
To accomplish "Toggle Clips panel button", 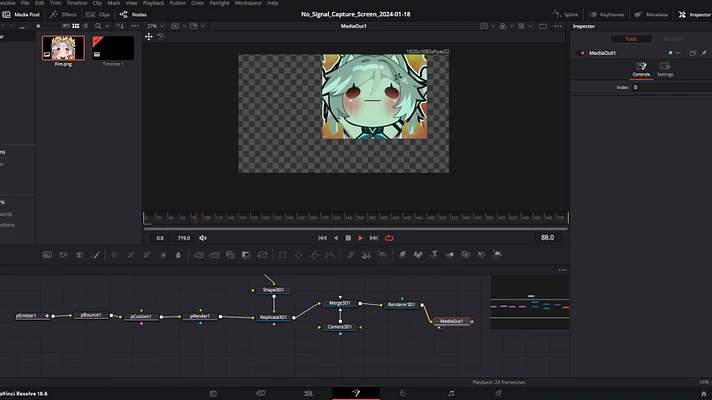I will [x=98, y=15].
